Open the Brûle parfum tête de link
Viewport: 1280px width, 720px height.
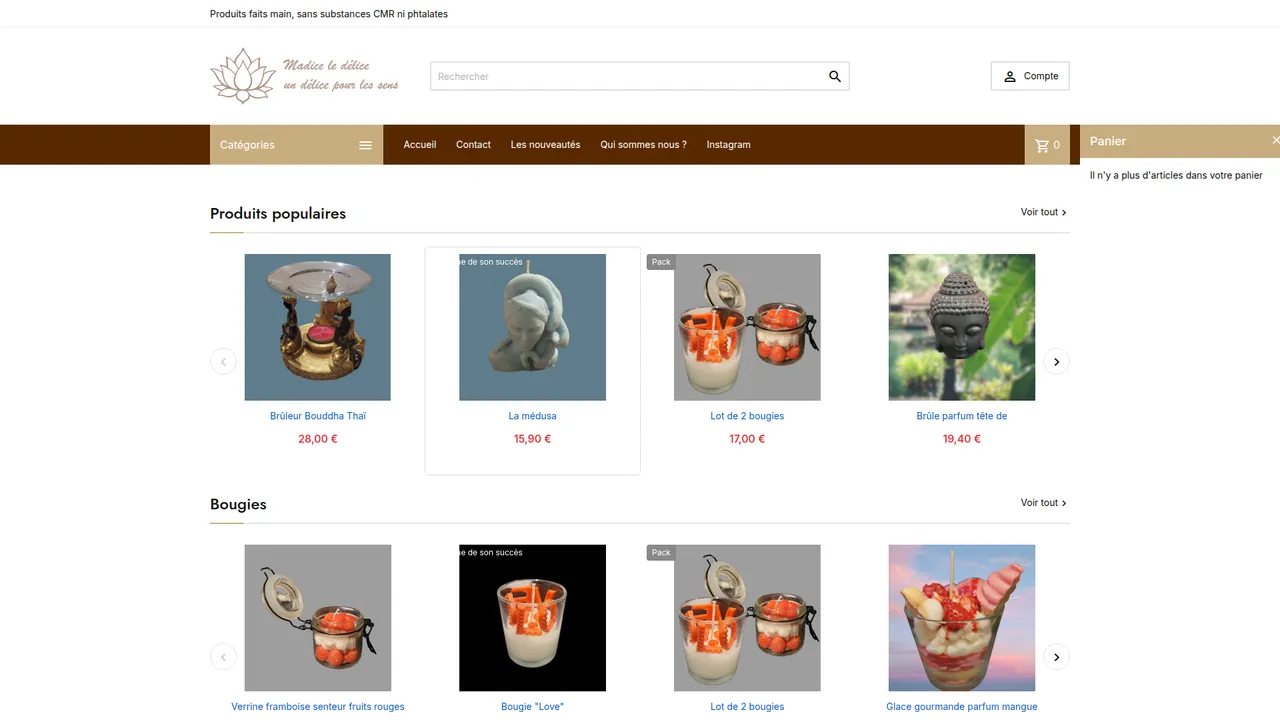point(962,416)
